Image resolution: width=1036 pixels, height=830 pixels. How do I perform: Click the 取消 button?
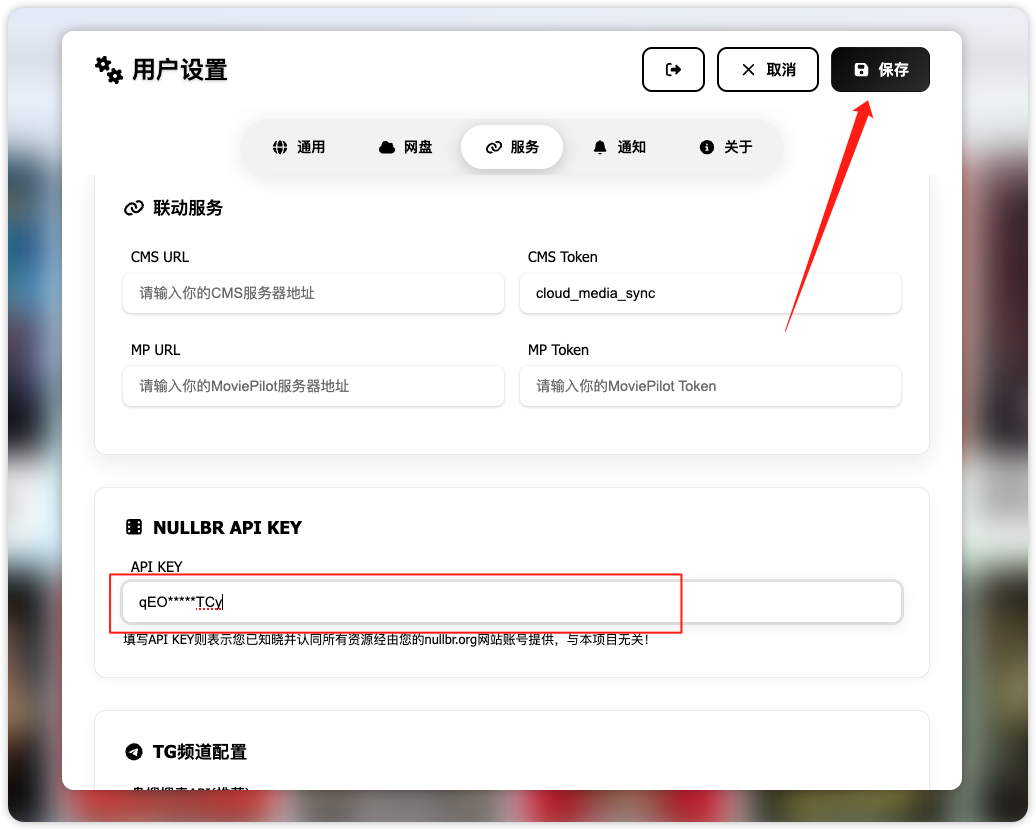(767, 70)
